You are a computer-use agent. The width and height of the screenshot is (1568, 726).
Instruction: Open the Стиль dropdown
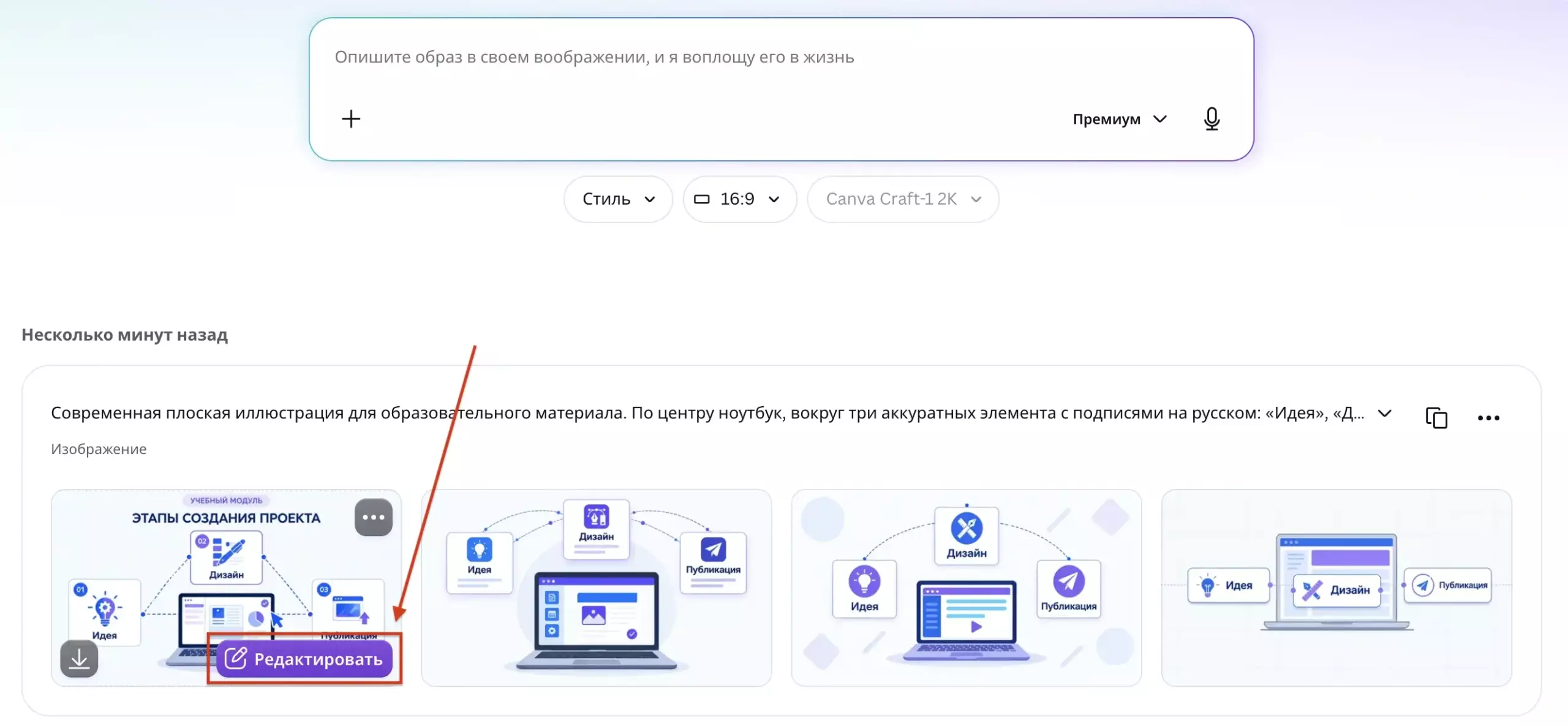[x=618, y=199]
